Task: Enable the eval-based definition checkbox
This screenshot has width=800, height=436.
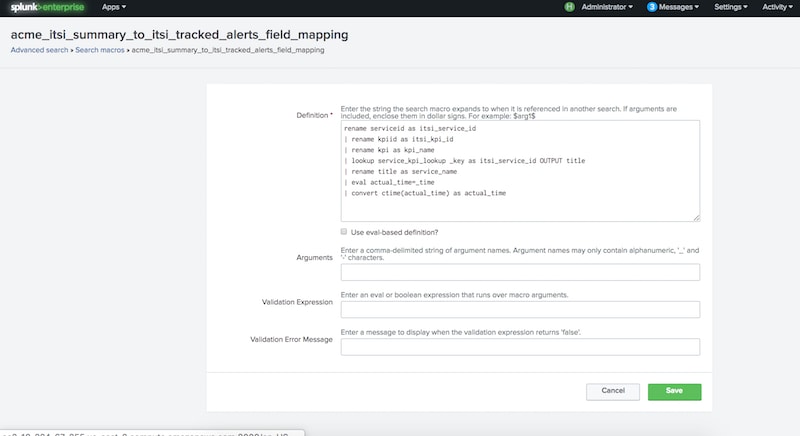Action: (345, 232)
